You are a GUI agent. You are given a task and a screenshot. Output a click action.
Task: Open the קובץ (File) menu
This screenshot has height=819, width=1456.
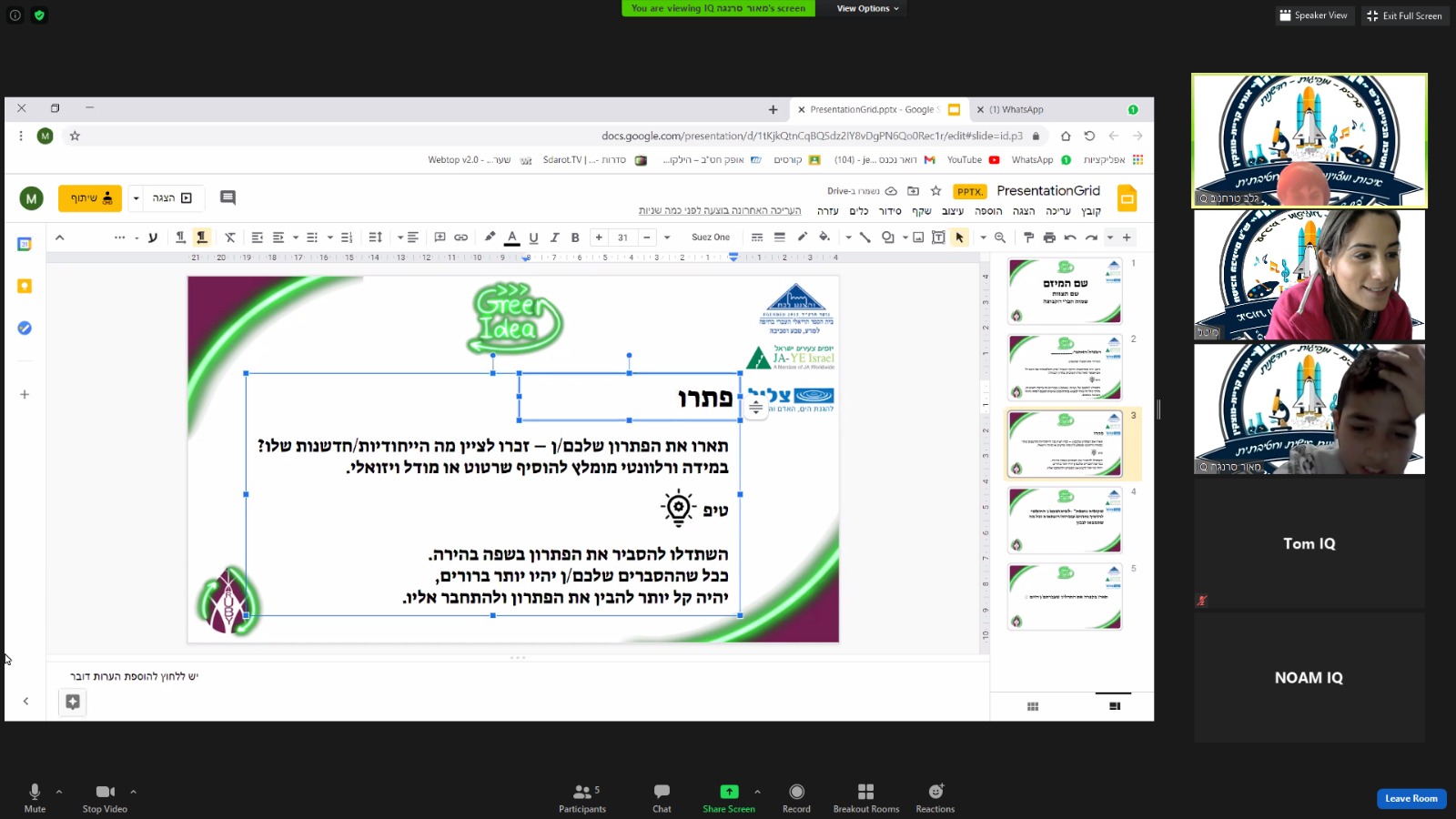click(1091, 211)
